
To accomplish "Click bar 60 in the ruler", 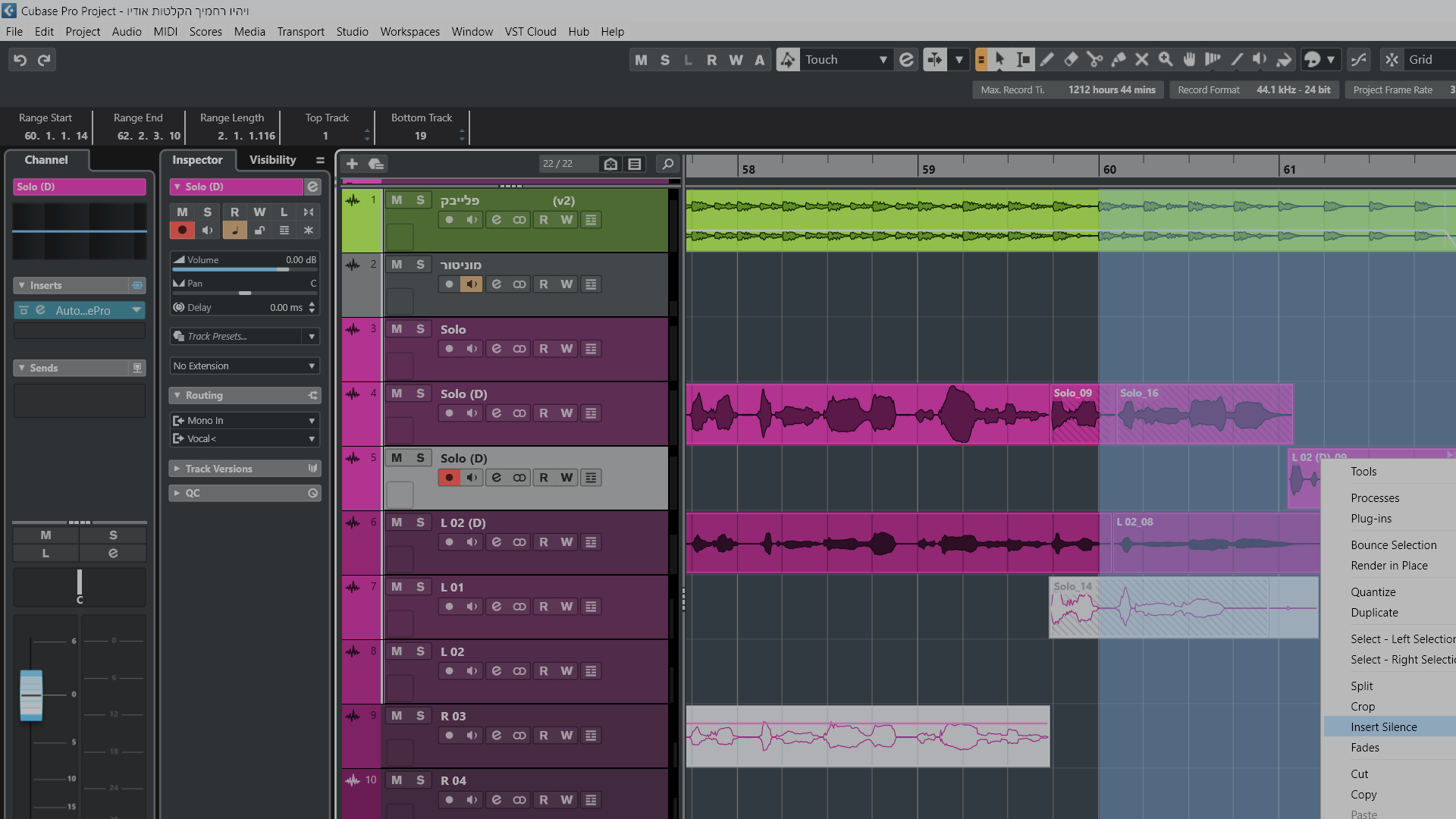I will click(1109, 169).
